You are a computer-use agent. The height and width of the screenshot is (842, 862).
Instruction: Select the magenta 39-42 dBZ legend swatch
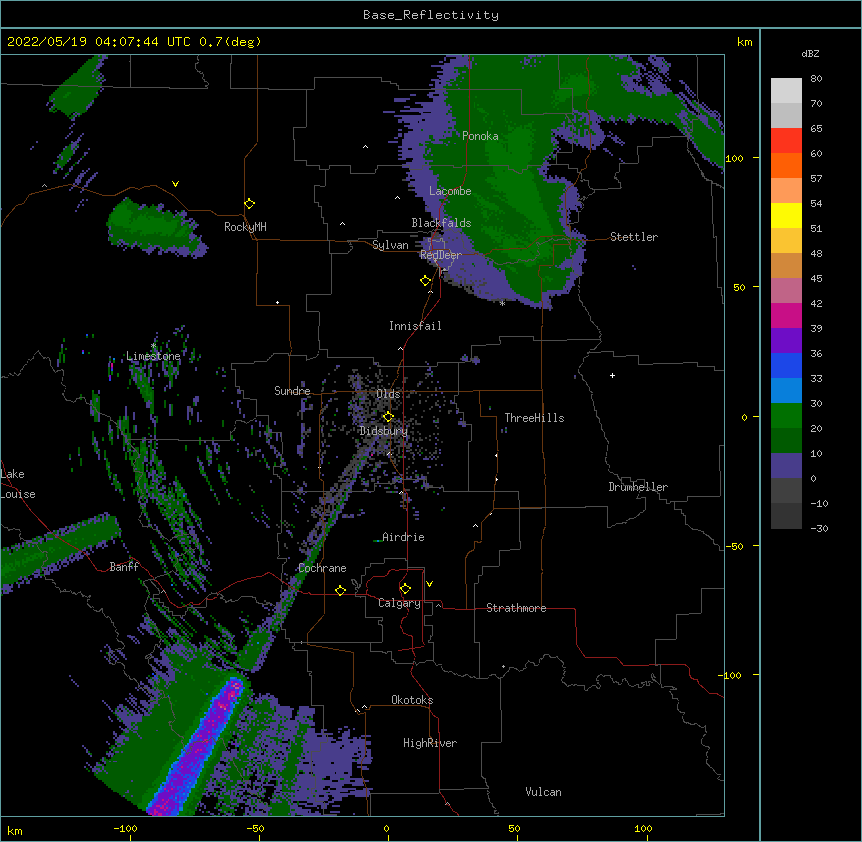pos(786,315)
